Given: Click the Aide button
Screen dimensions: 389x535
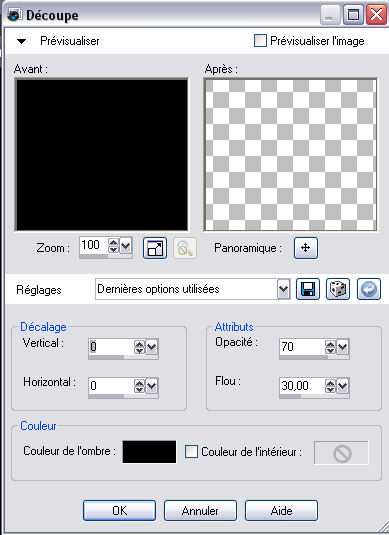Looking at the screenshot, I should point(281,510).
